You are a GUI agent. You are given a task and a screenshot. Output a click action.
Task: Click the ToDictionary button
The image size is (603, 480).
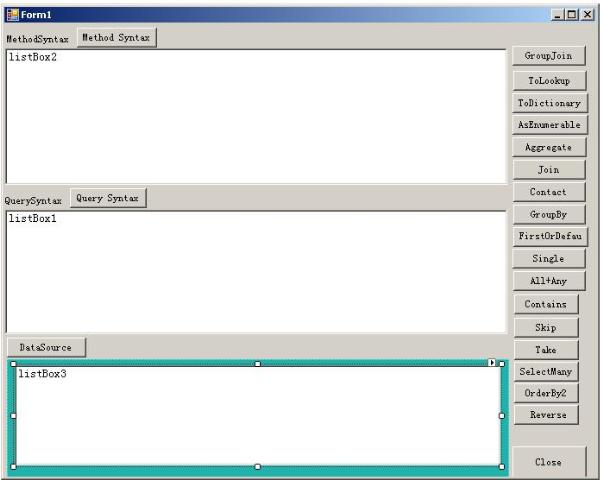(550, 103)
